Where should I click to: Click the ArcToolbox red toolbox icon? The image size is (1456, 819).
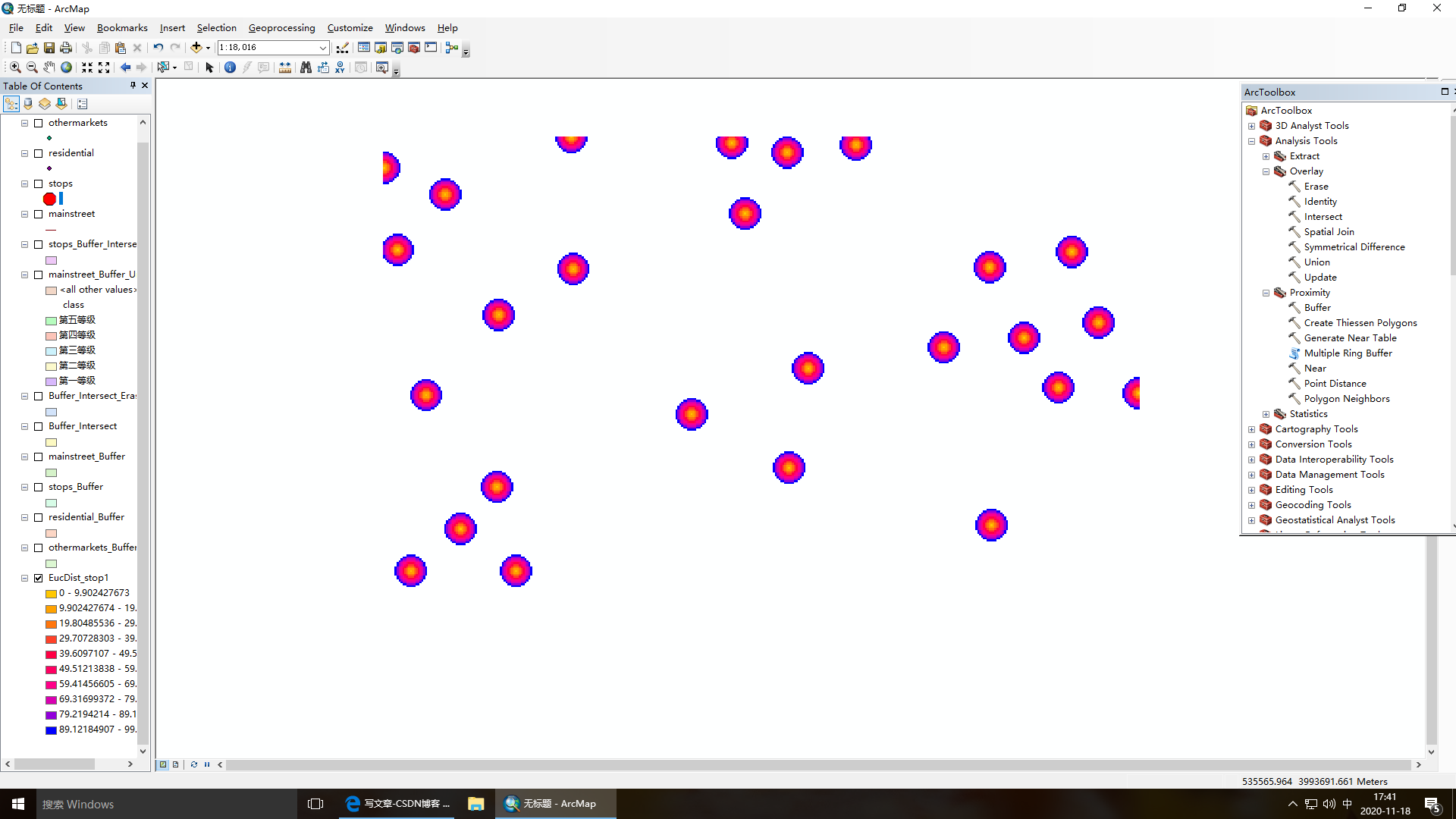coord(414,48)
